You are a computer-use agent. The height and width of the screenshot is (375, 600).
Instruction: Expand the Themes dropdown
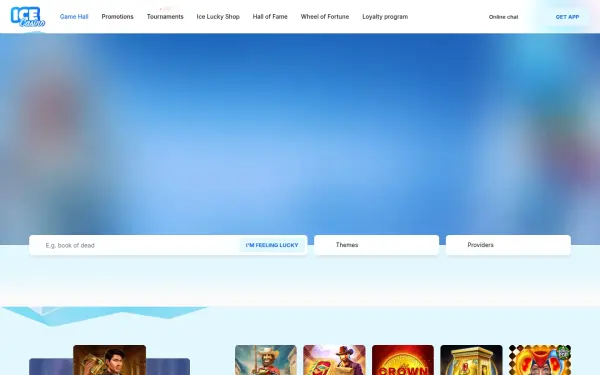coord(377,245)
